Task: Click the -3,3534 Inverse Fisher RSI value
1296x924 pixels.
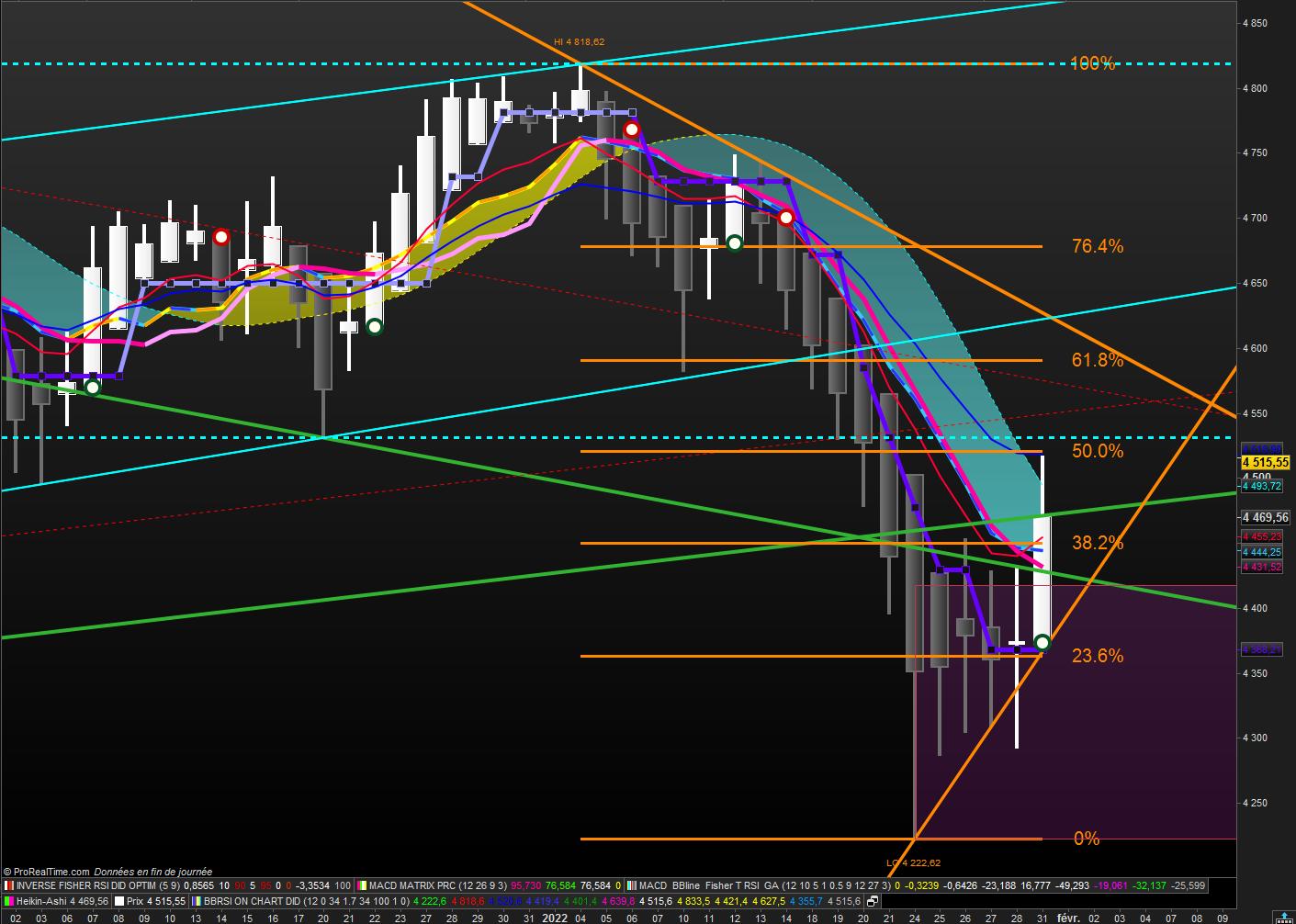Action: click(x=312, y=886)
